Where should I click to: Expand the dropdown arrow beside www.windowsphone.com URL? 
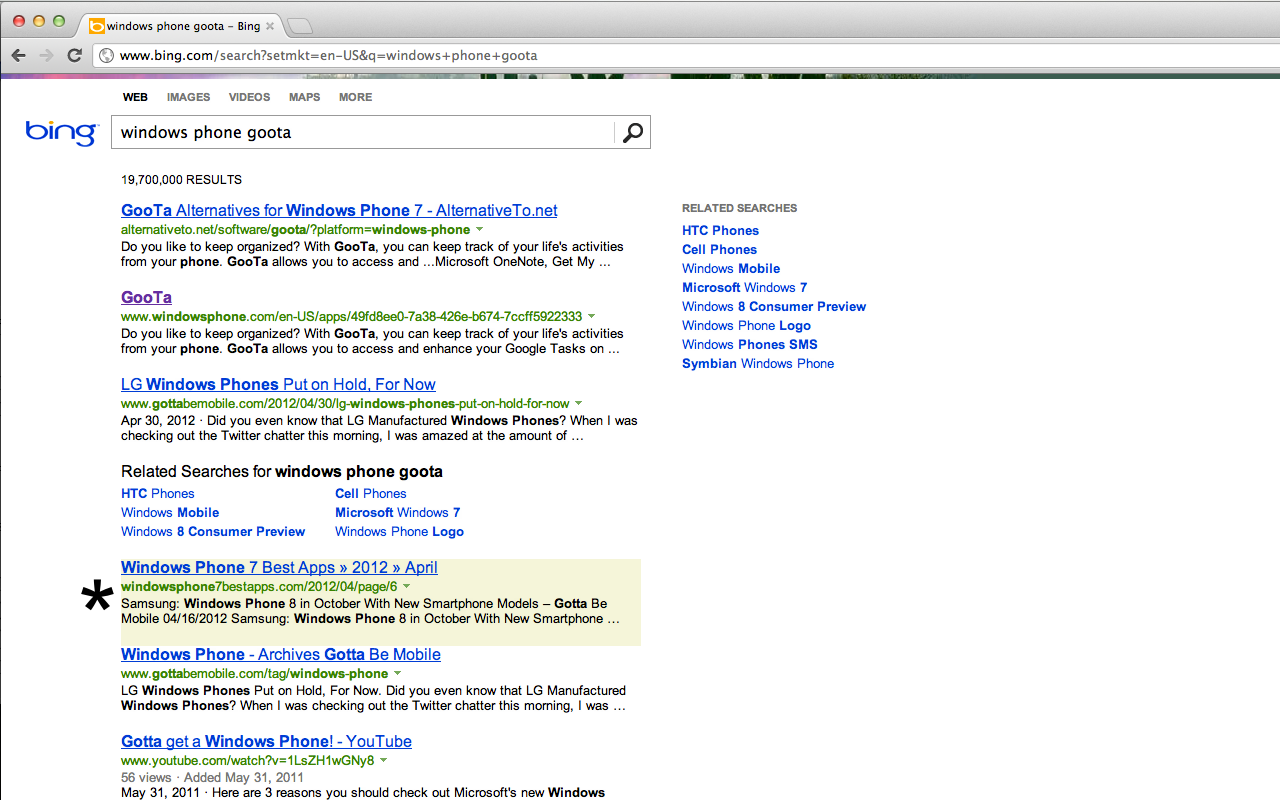point(591,317)
